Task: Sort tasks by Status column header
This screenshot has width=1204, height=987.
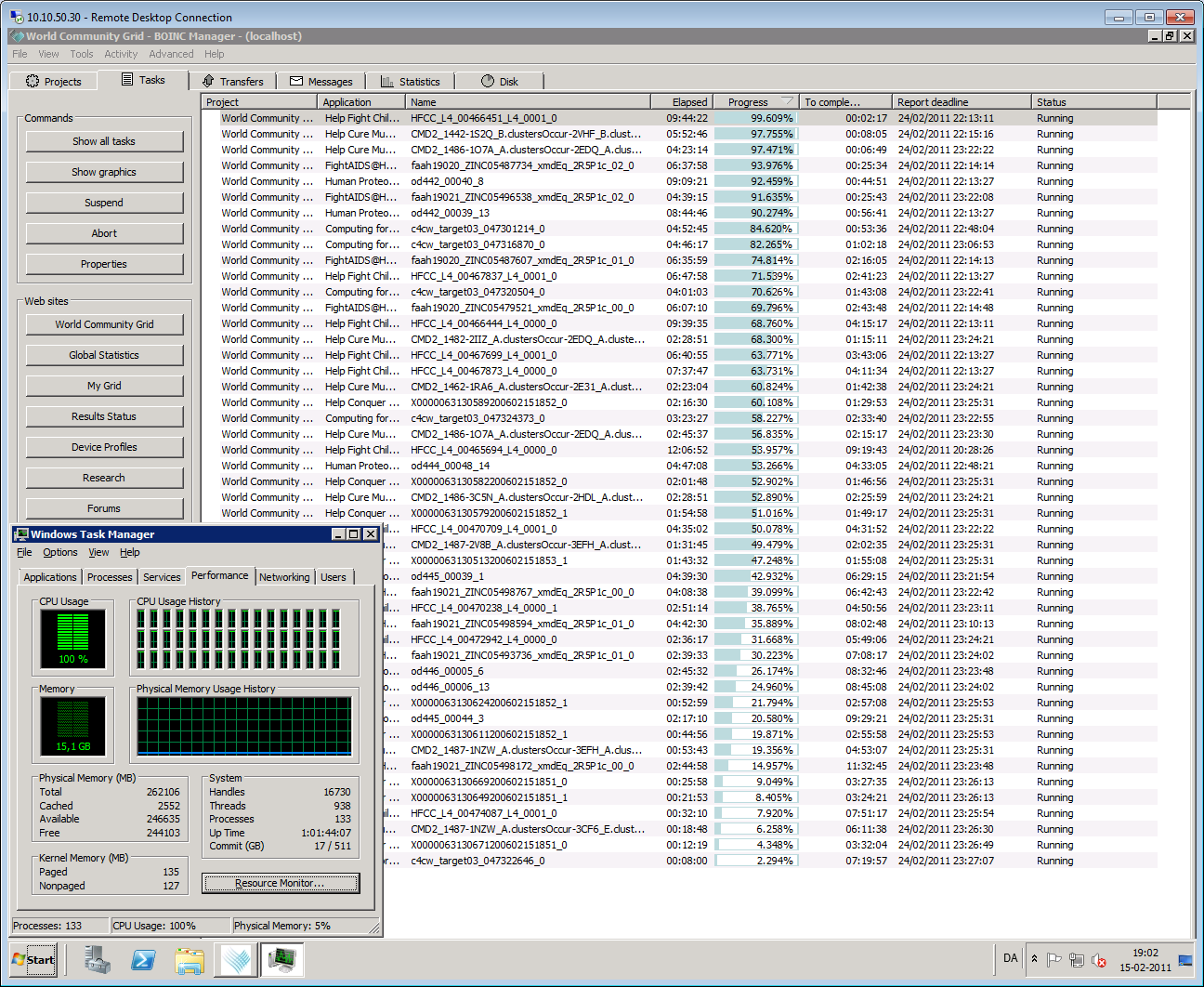Action: pos(1094,102)
